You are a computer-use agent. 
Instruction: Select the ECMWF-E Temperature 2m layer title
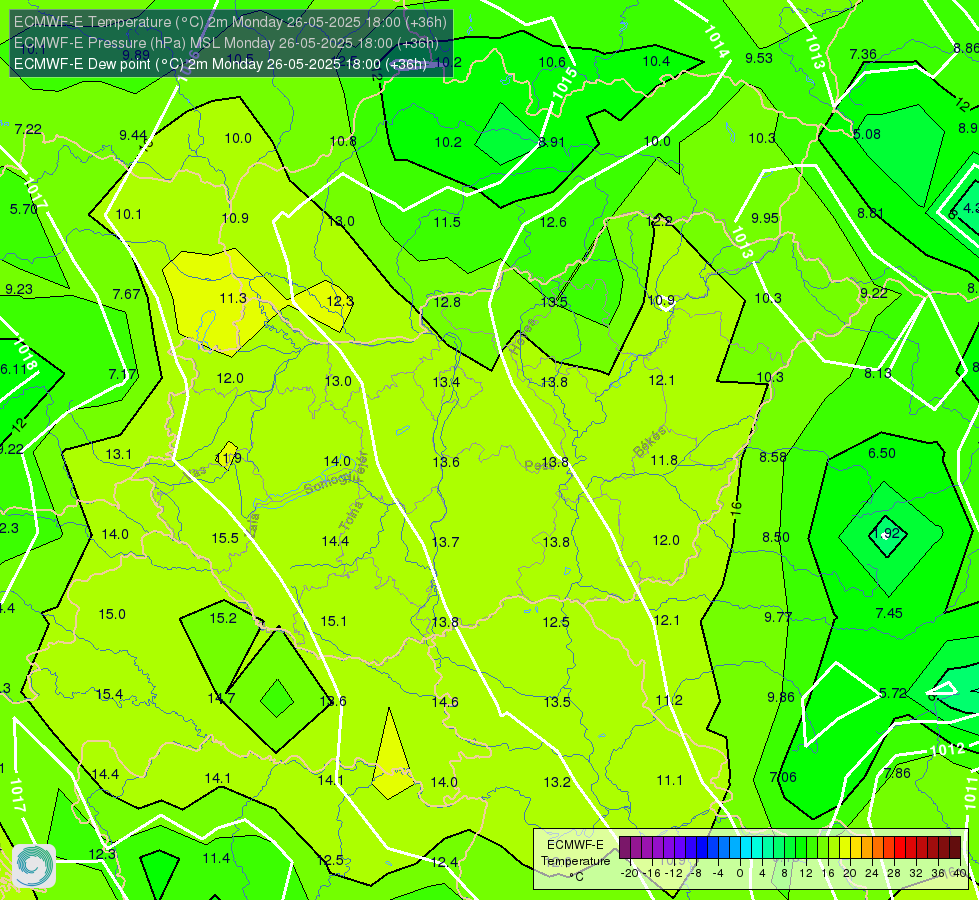click(x=230, y=22)
